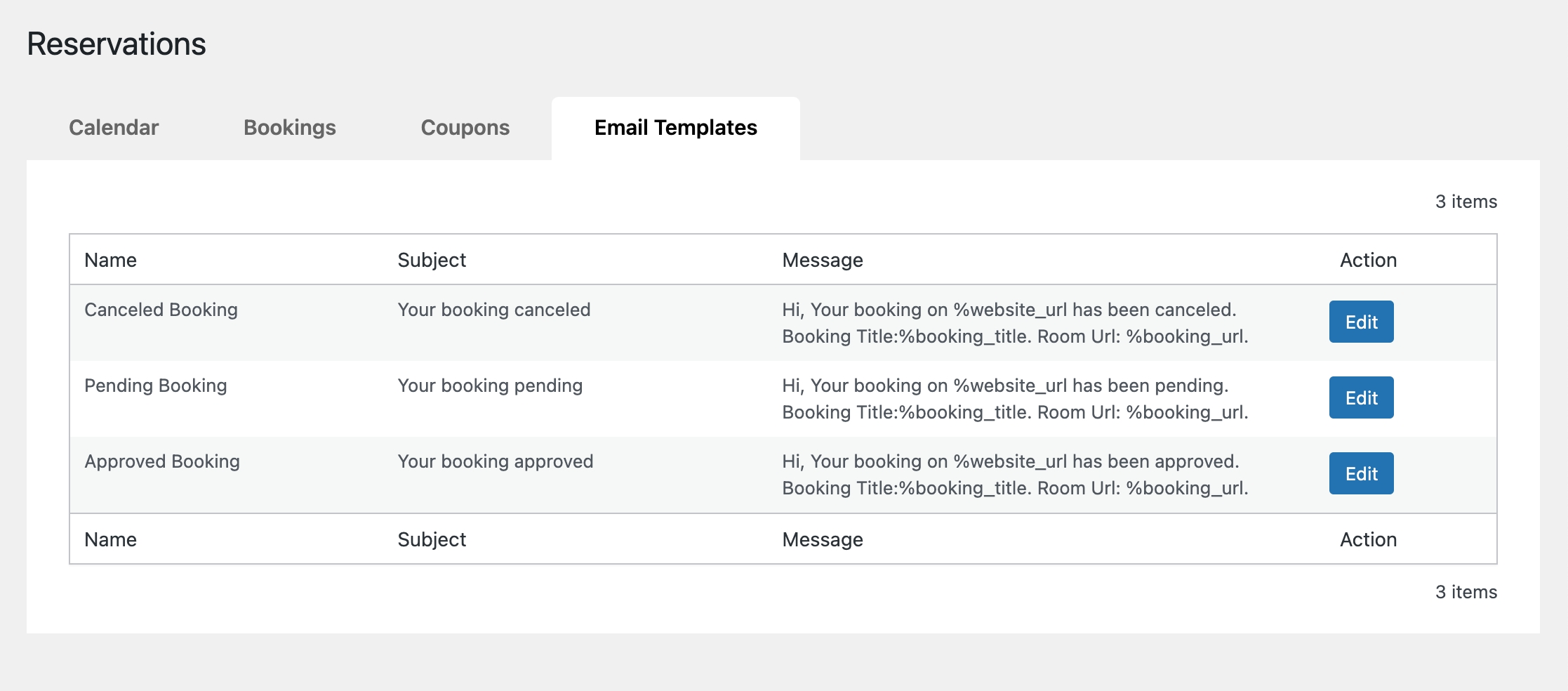Click the Message column header at top
Image resolution: width=1568 pixels, height=691 pixels.
822,260
